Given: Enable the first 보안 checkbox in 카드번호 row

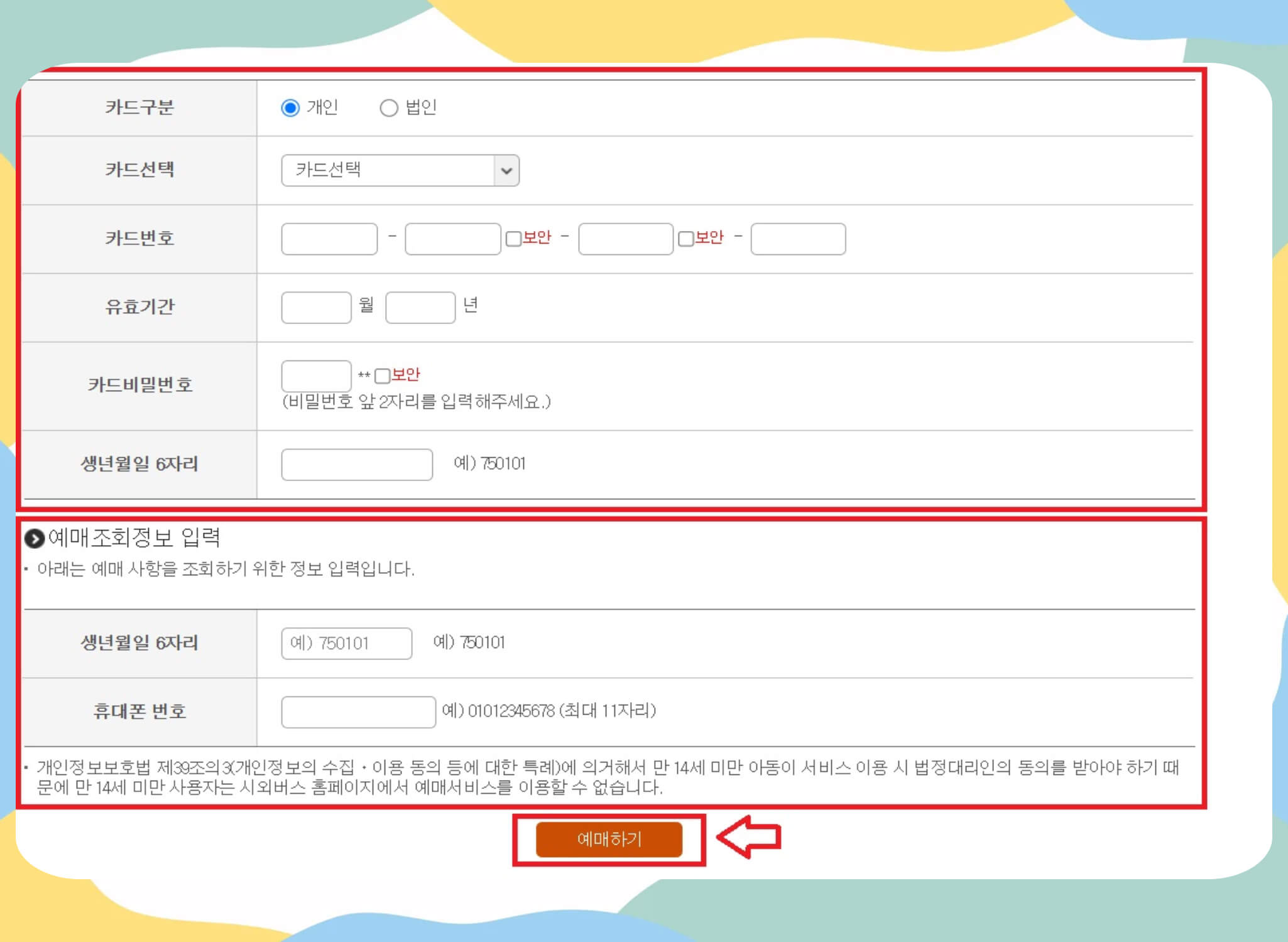Looking at the screenshot, I should [x=512, y=239].
